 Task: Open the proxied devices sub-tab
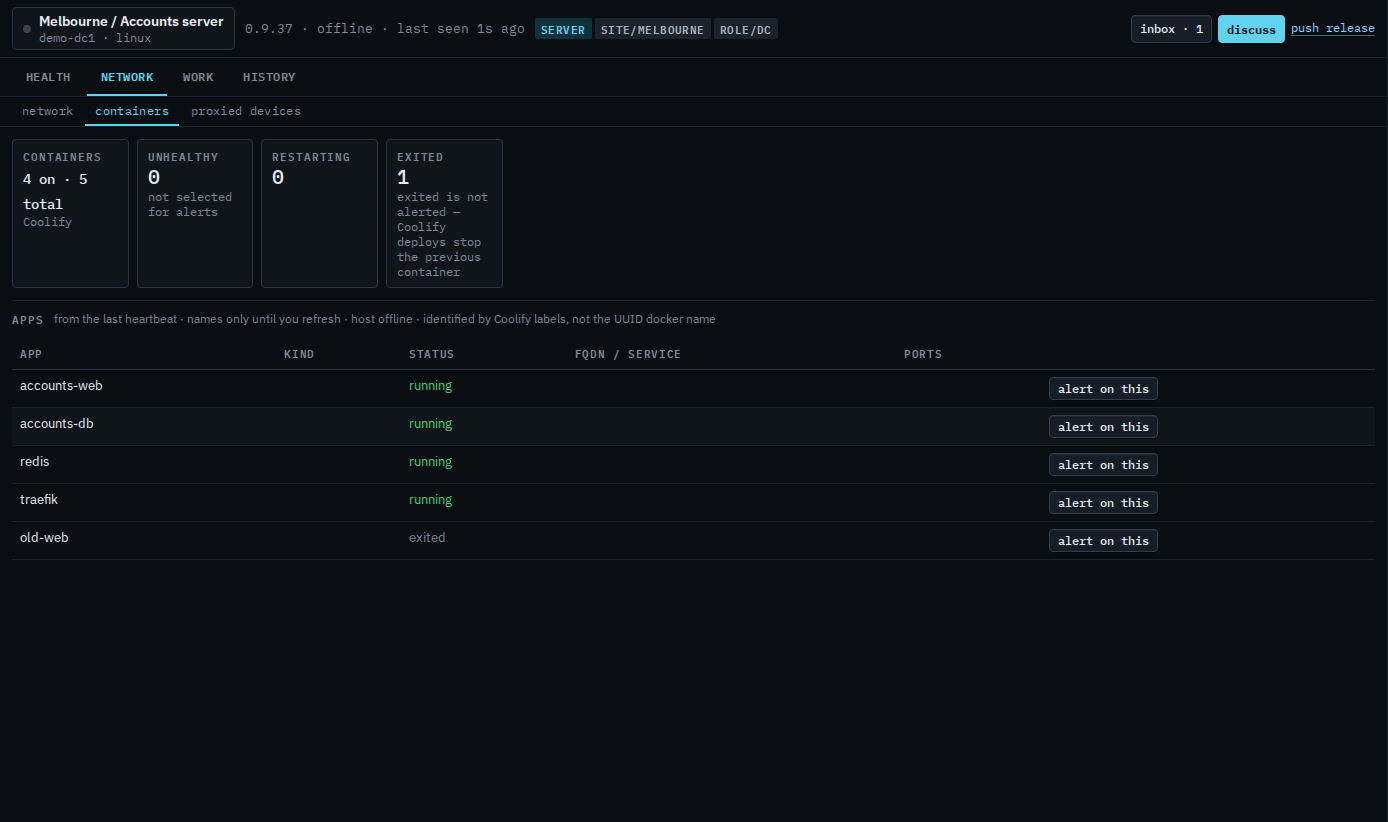pyautogui.click(x=246, y=111)
